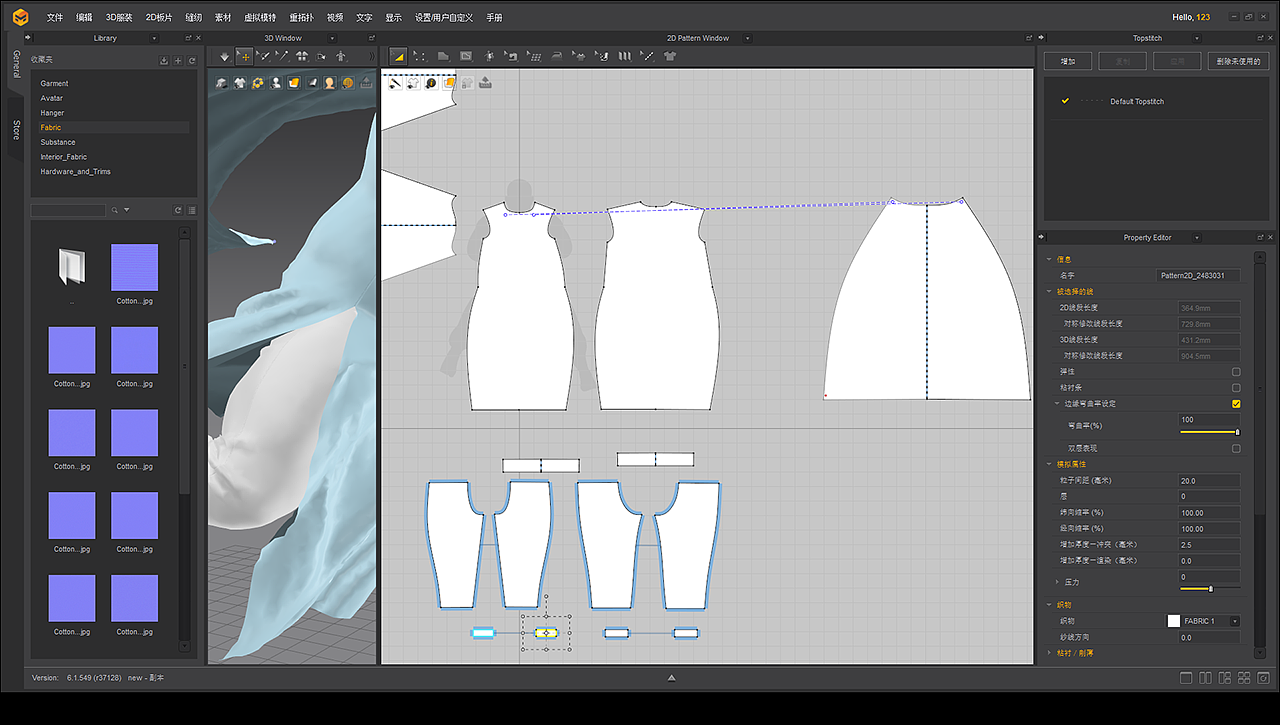Click the white folder thumbnail in Library

pos(73,267)
